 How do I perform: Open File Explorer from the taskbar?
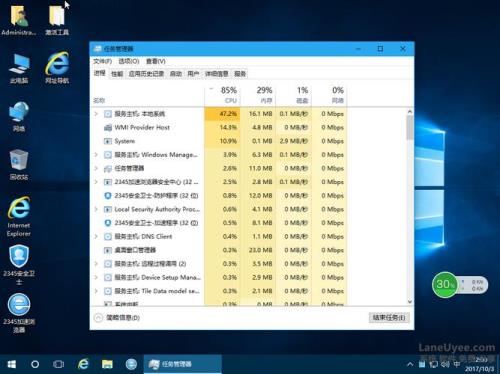(107, 364)
